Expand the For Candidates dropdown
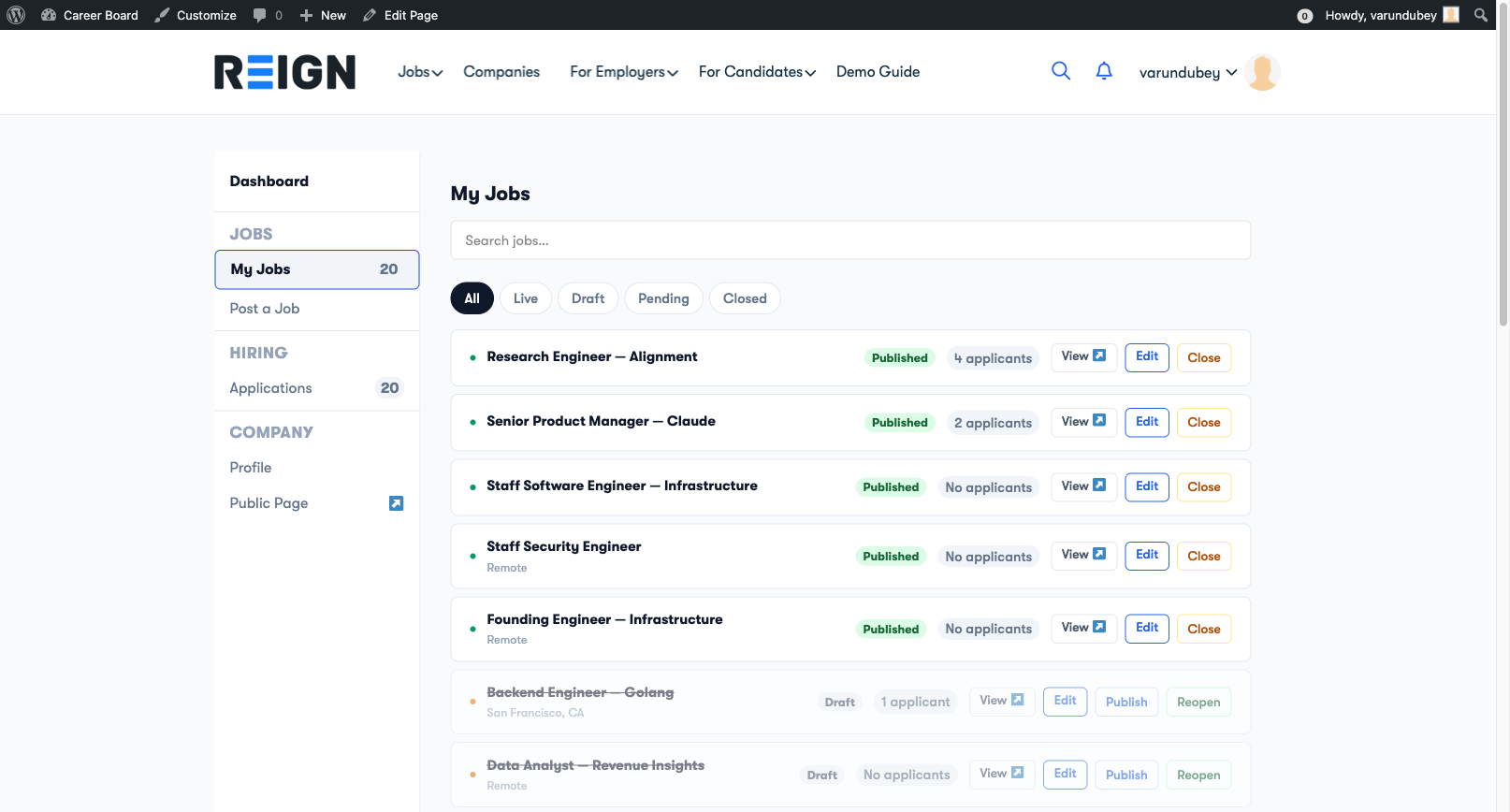The width and height of the screenshot is (1510, 812). [x=757, y=72]
